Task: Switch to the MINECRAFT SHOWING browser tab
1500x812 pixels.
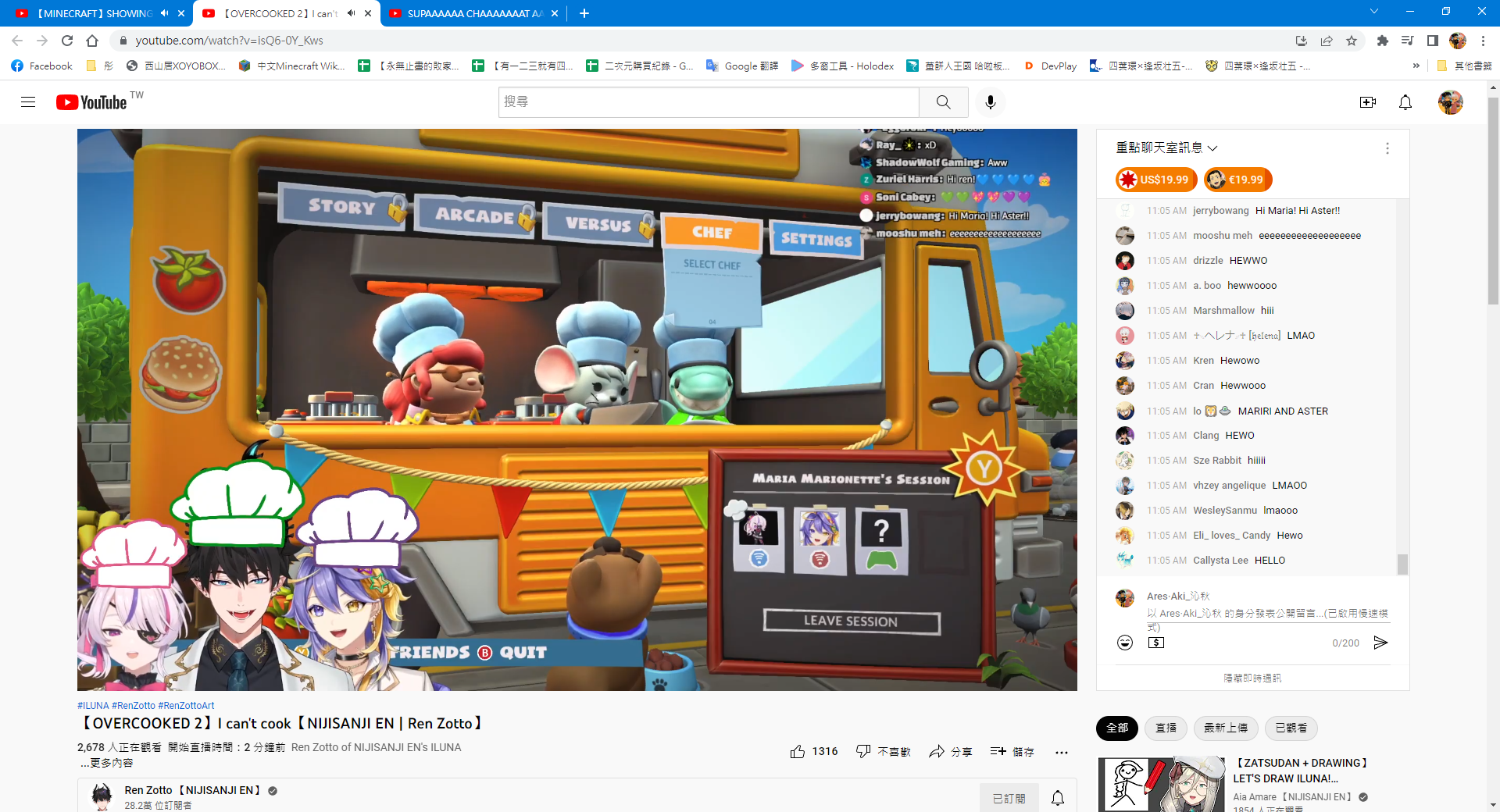Action: pyautogui.click(x=95, y=13)
